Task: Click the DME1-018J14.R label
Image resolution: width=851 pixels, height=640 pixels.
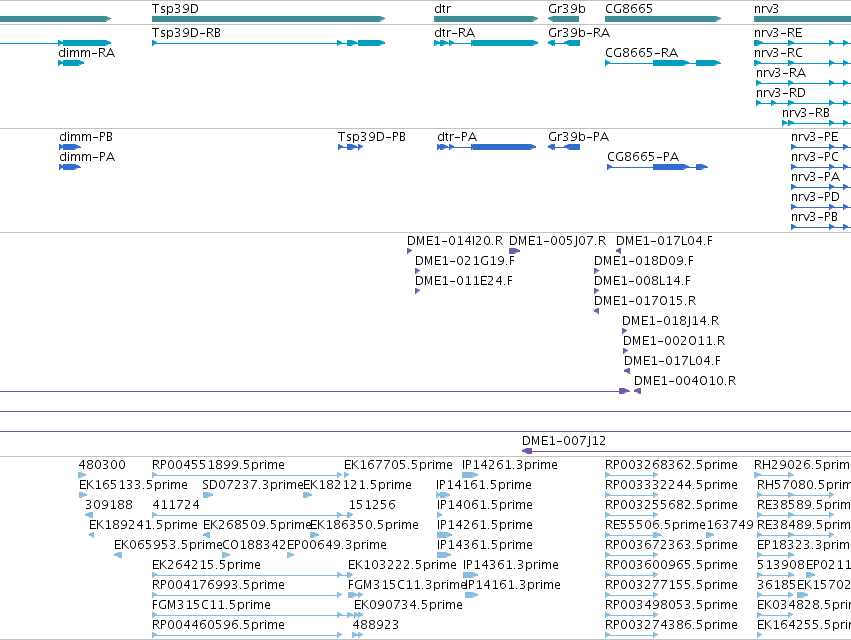Action: point(670,321)
